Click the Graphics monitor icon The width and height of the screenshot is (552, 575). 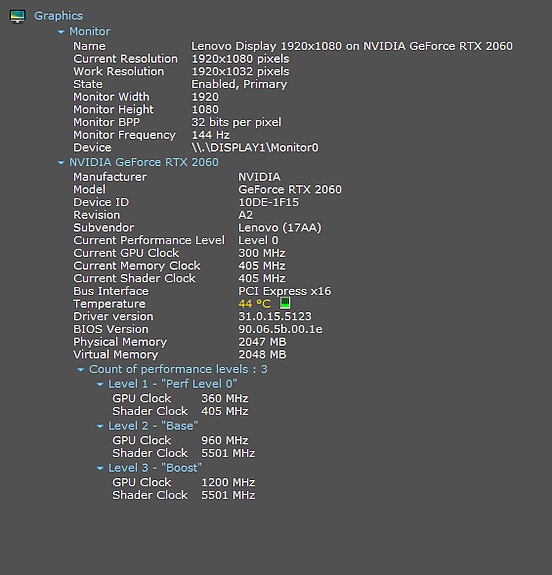pos(17,17)
